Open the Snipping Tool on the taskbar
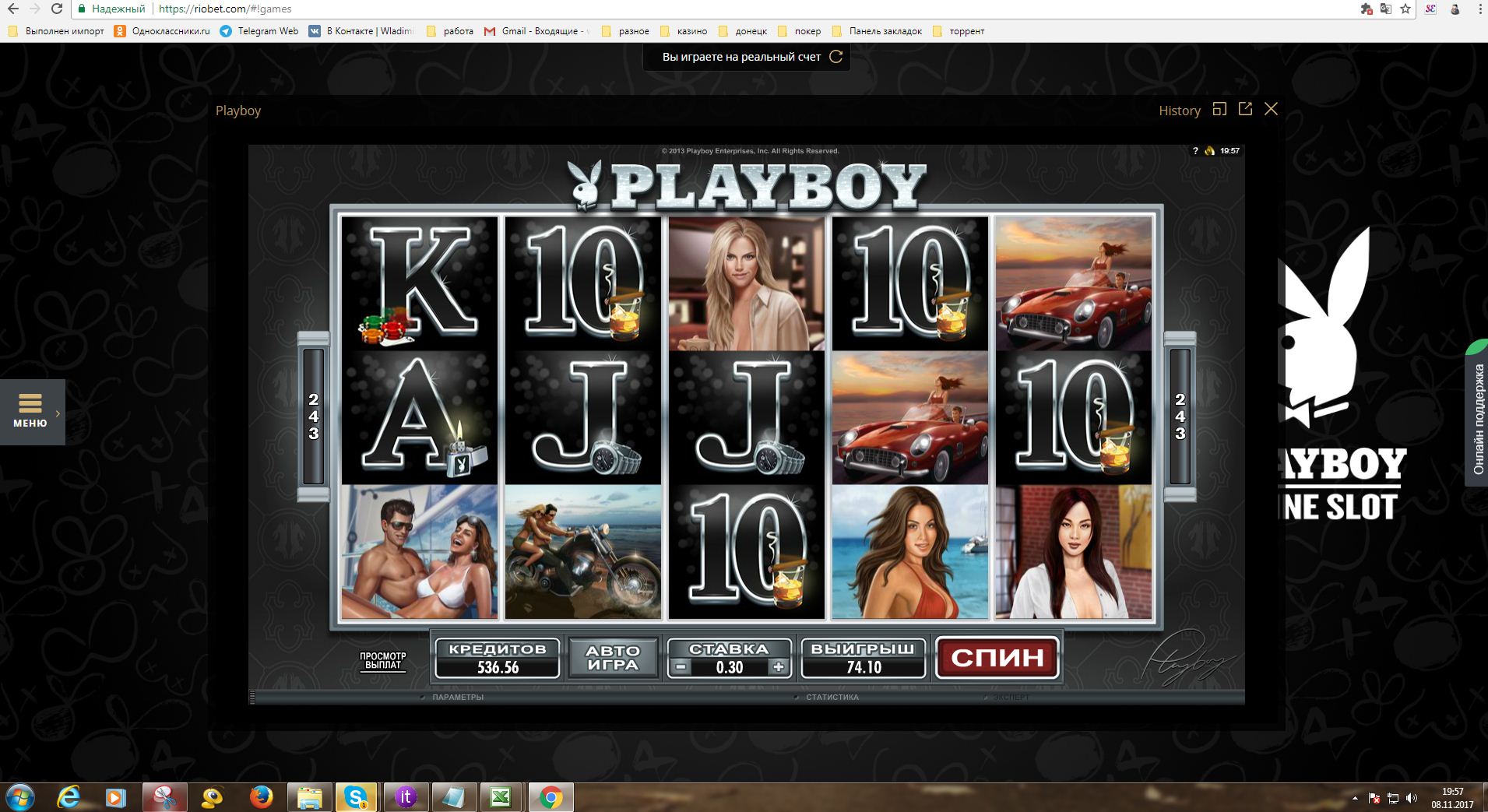 pos(164,797)
